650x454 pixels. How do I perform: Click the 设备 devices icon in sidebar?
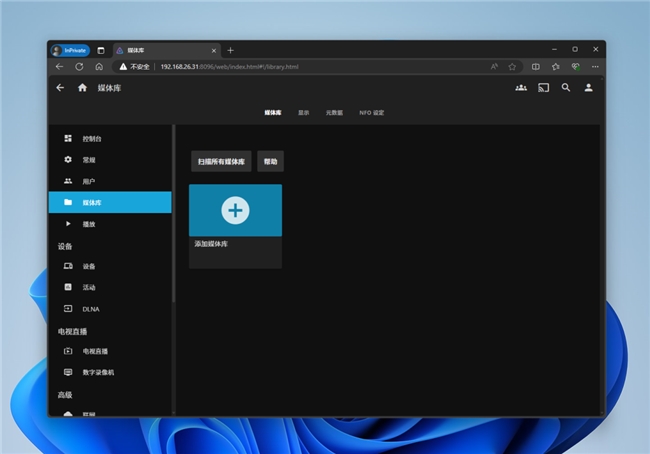68,266
